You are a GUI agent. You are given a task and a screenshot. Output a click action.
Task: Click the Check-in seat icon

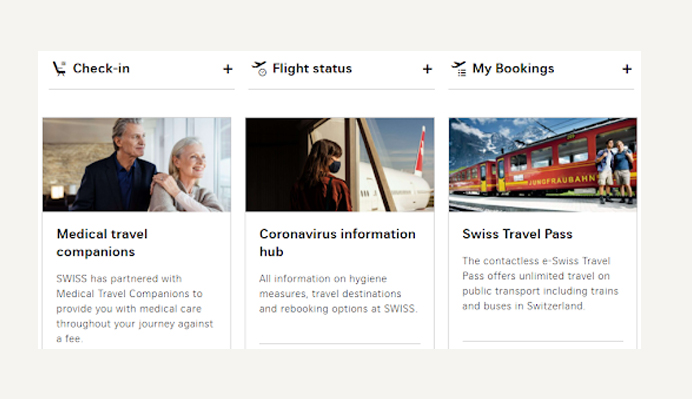pos(59,68)
